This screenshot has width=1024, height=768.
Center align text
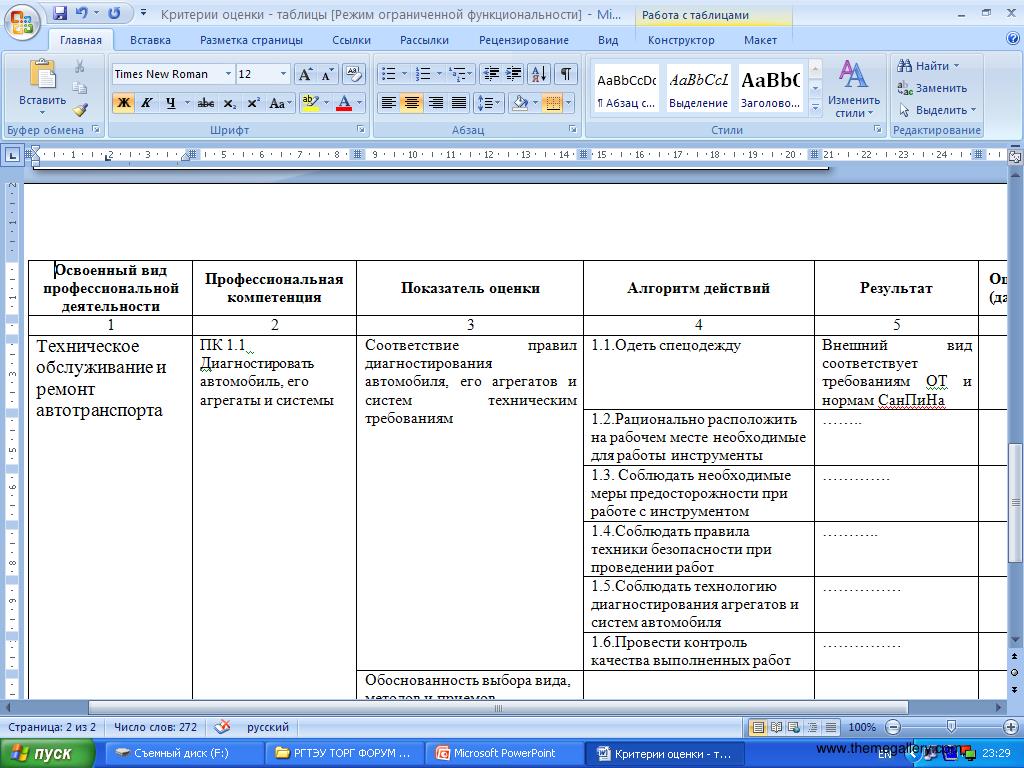pyautogui.click(x=411, y=103)
